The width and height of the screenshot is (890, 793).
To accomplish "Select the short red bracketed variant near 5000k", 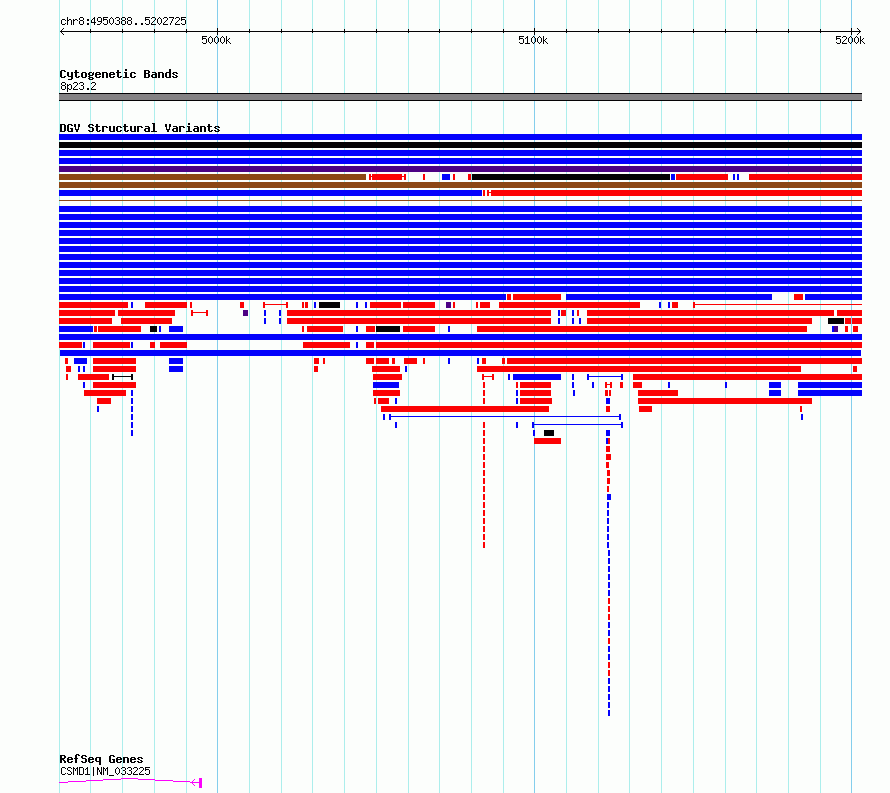I will tap(199, 313).
